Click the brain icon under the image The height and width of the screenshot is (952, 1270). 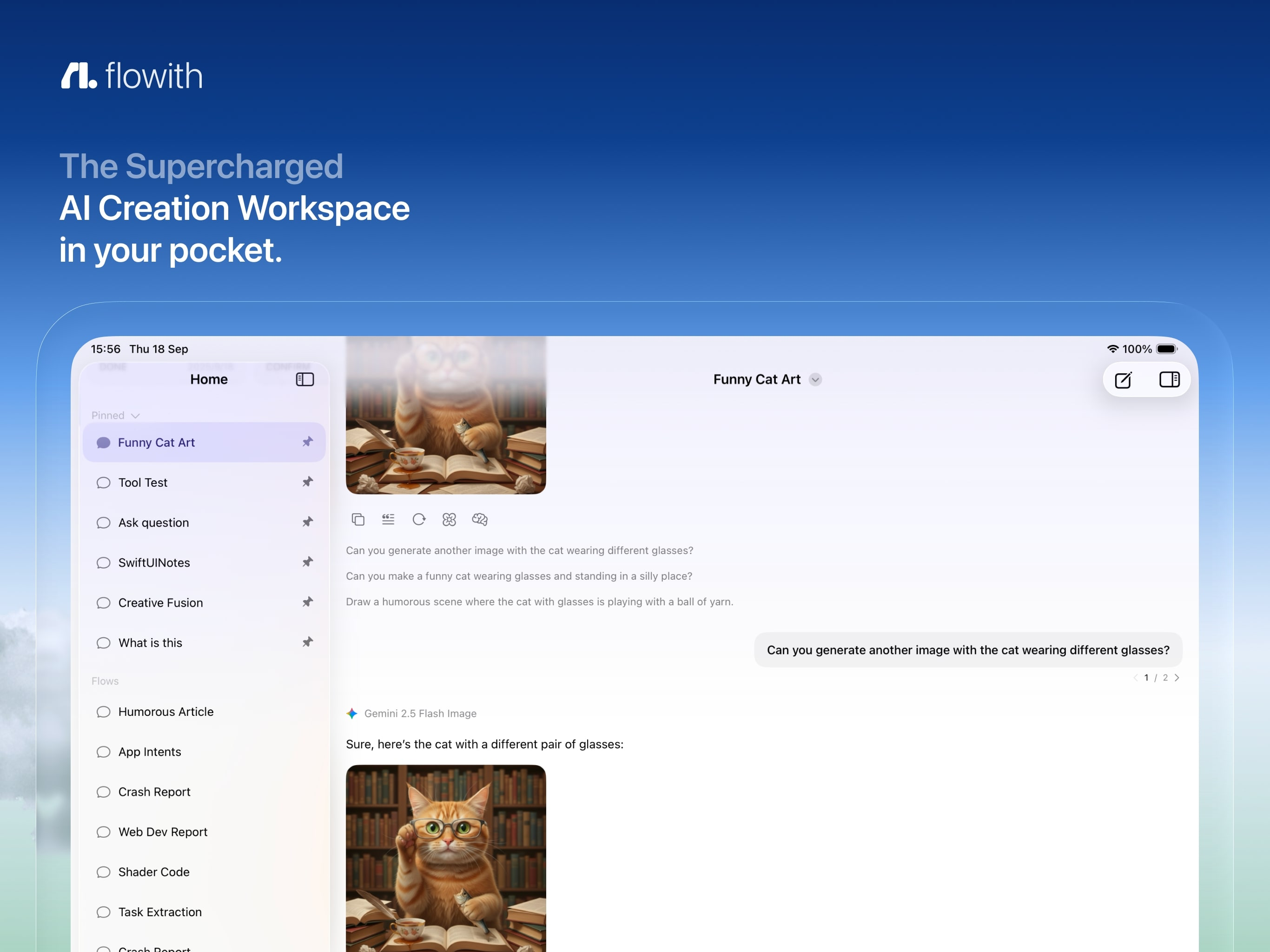(480, 520)
